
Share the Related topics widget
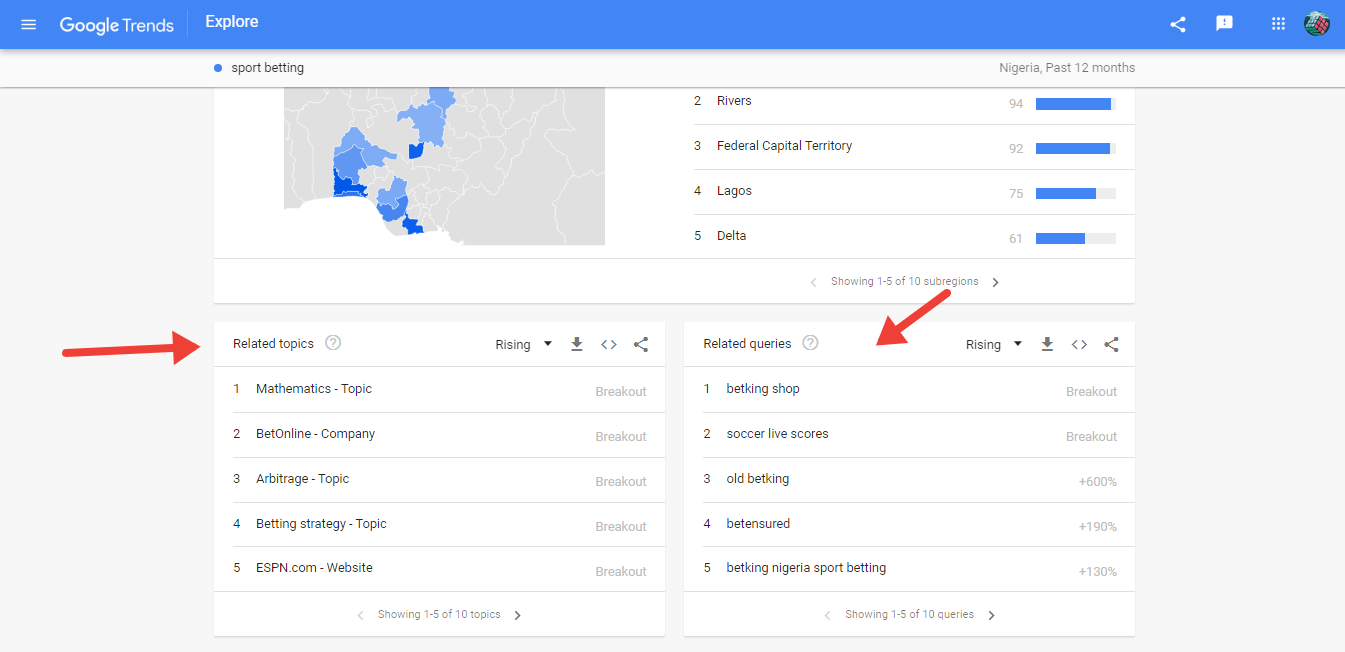pos(641,344)
